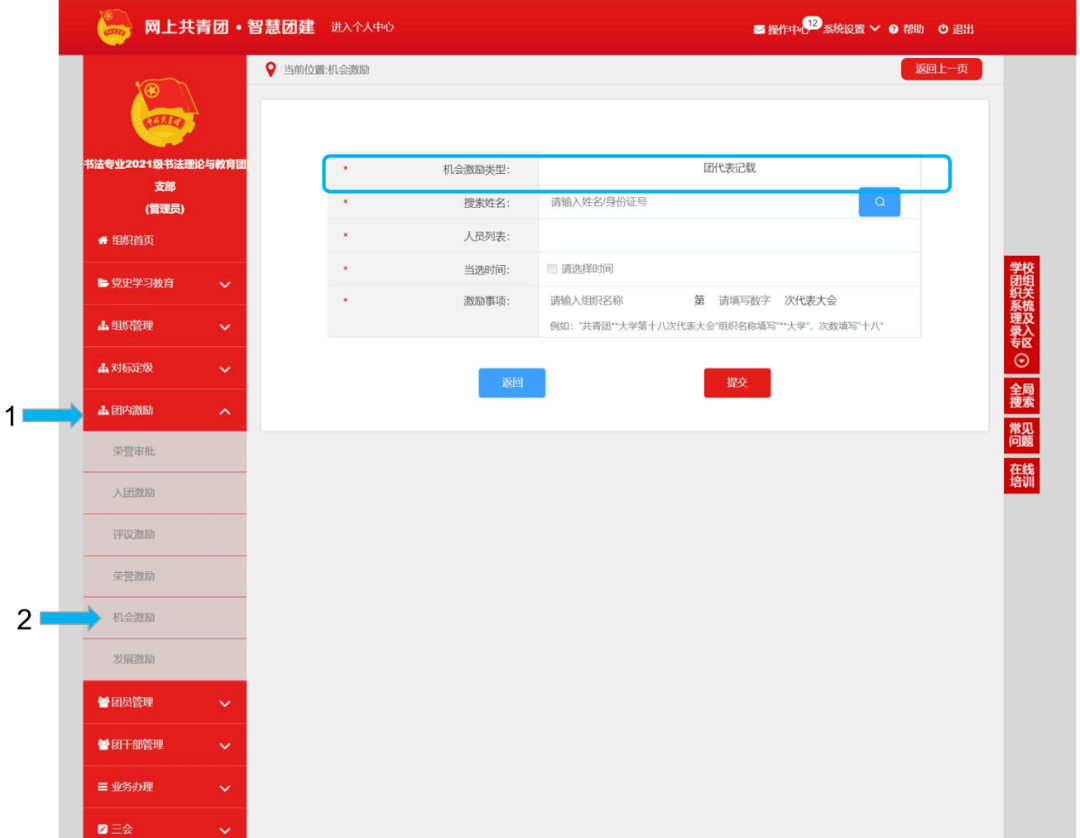
Task: Click the 退出 logout power icon
Action: pos(942,29)
